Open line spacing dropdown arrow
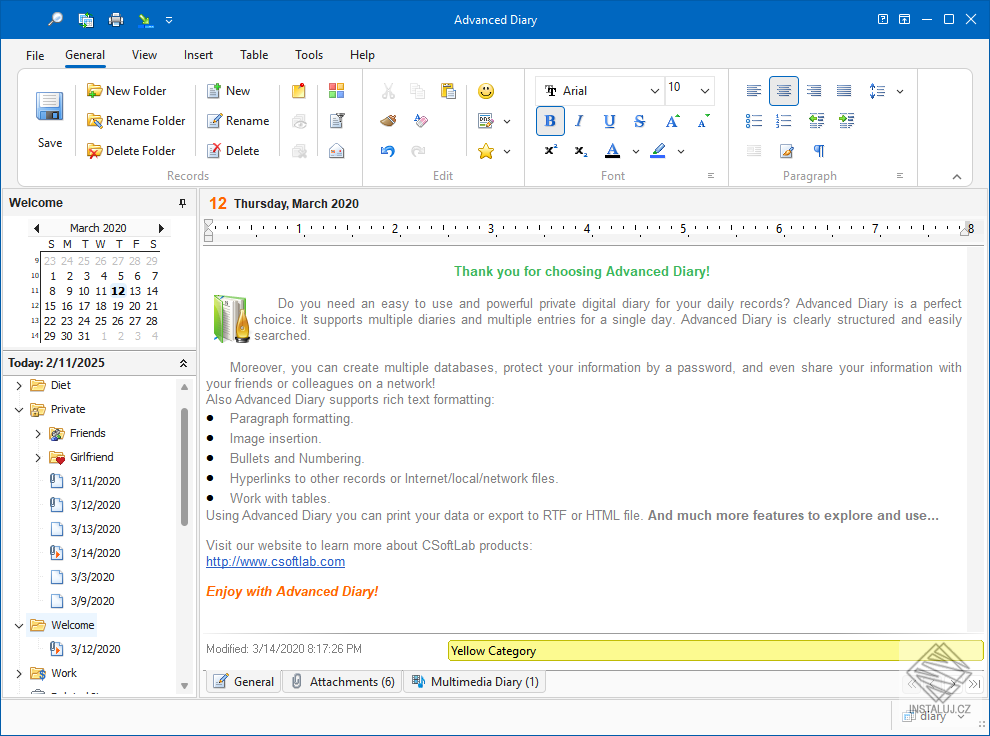The width and height of the screenshot is (990, 736). [x=900, y=91]
